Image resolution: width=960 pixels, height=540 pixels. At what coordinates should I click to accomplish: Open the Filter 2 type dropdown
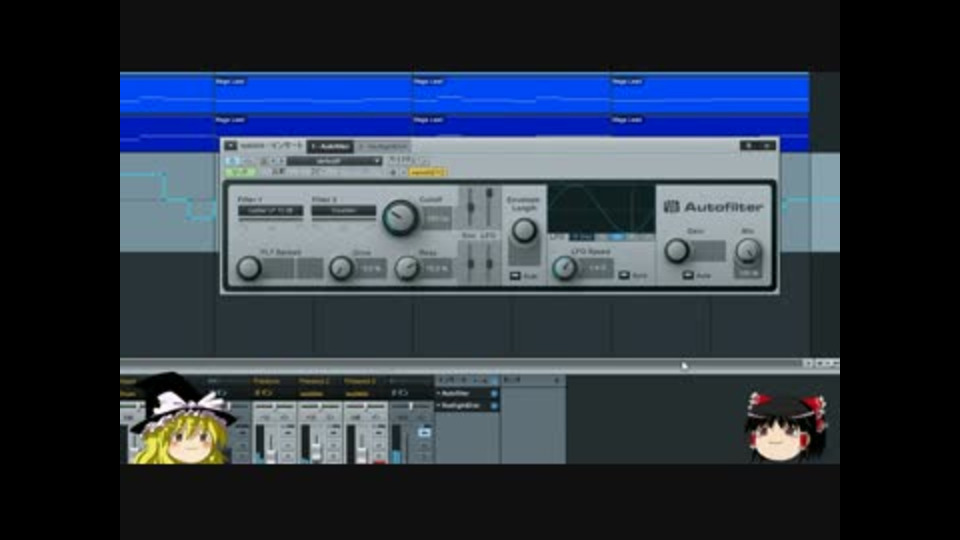point(343,211)
